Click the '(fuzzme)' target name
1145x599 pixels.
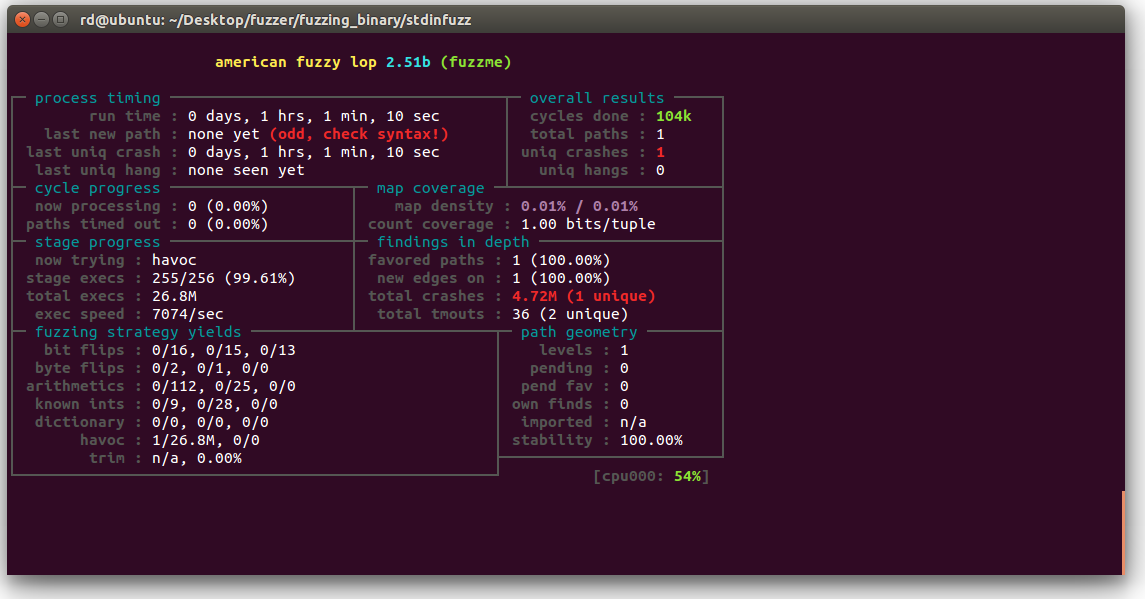point(475,62)
